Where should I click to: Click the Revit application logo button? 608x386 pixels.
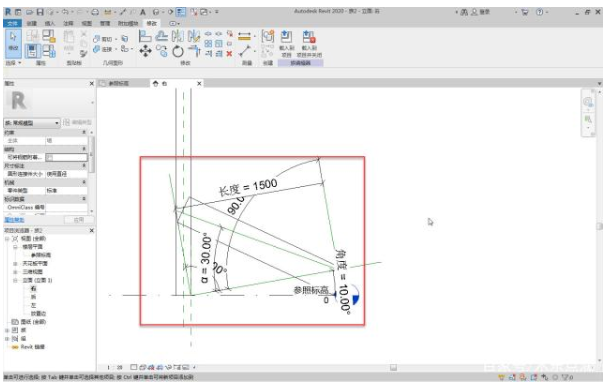pos(8,12)
